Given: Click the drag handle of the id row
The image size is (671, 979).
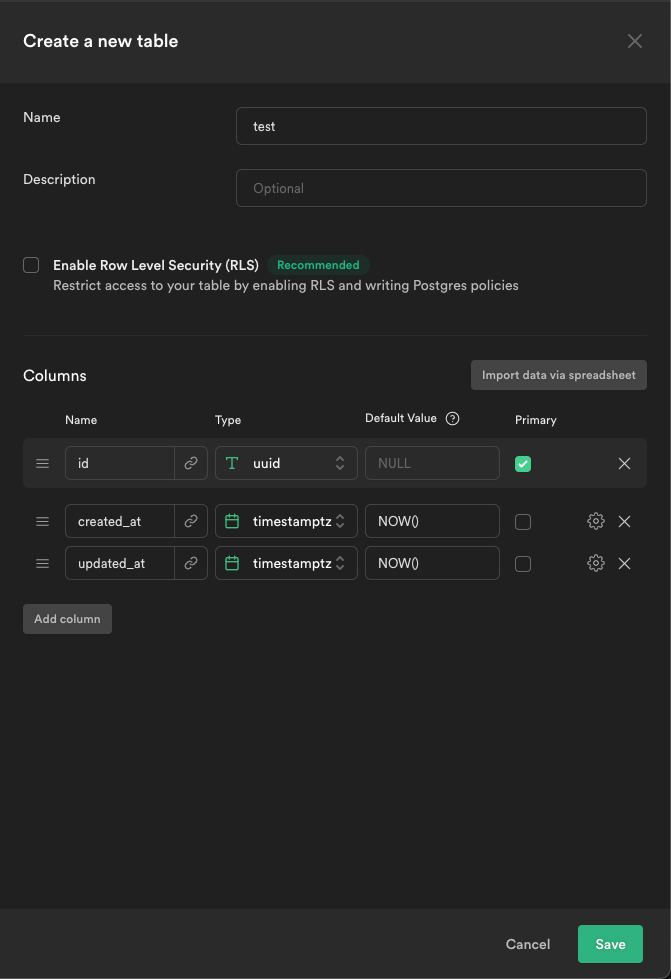Looking at the screenshot, I should (41, 463).
